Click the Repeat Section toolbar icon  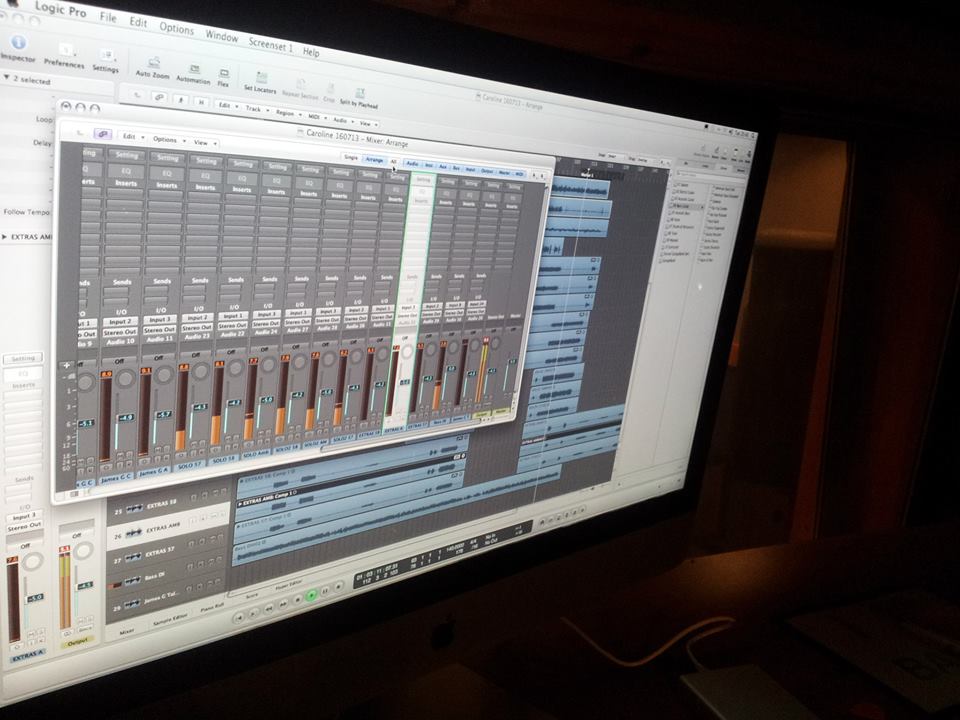pyautogui.click(x=301, y=84)
